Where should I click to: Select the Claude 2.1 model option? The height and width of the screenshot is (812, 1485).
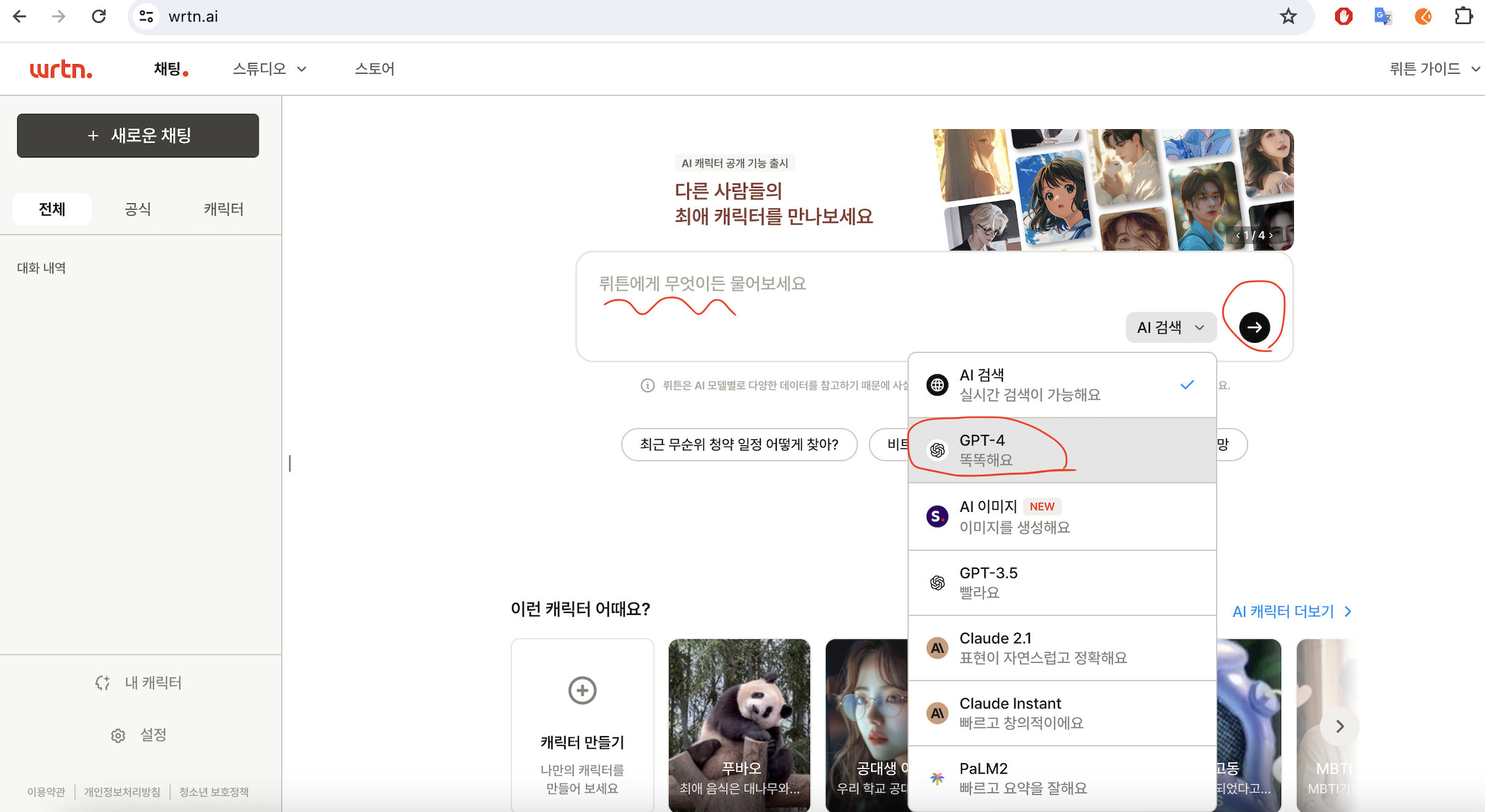[1062, 648]
